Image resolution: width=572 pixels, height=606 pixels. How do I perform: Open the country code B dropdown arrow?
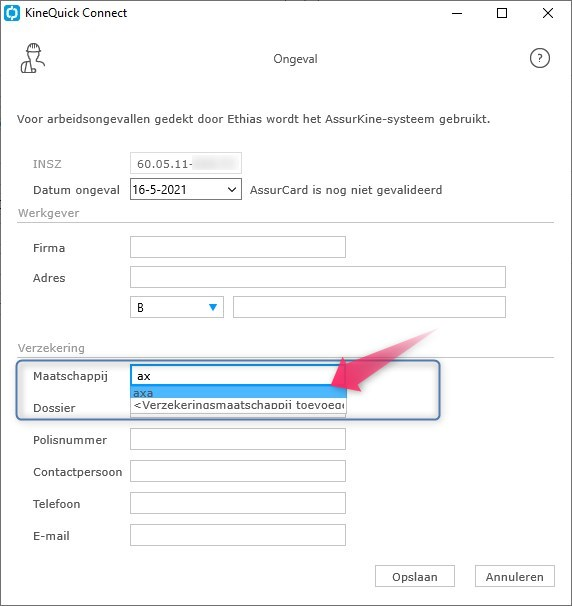click(213, 307)
